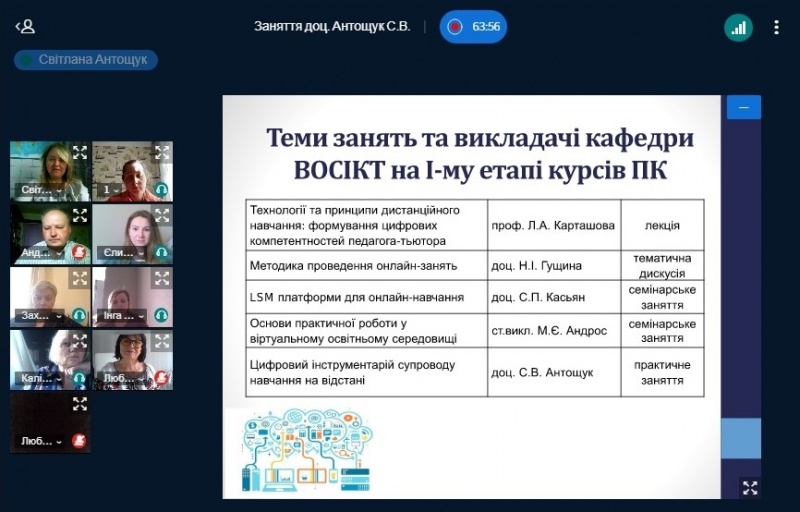Viewport: 800px width, 512px height.
Task: Click the session title Заняття доц. Антощук С.В.
Action: tap(332, 27)
